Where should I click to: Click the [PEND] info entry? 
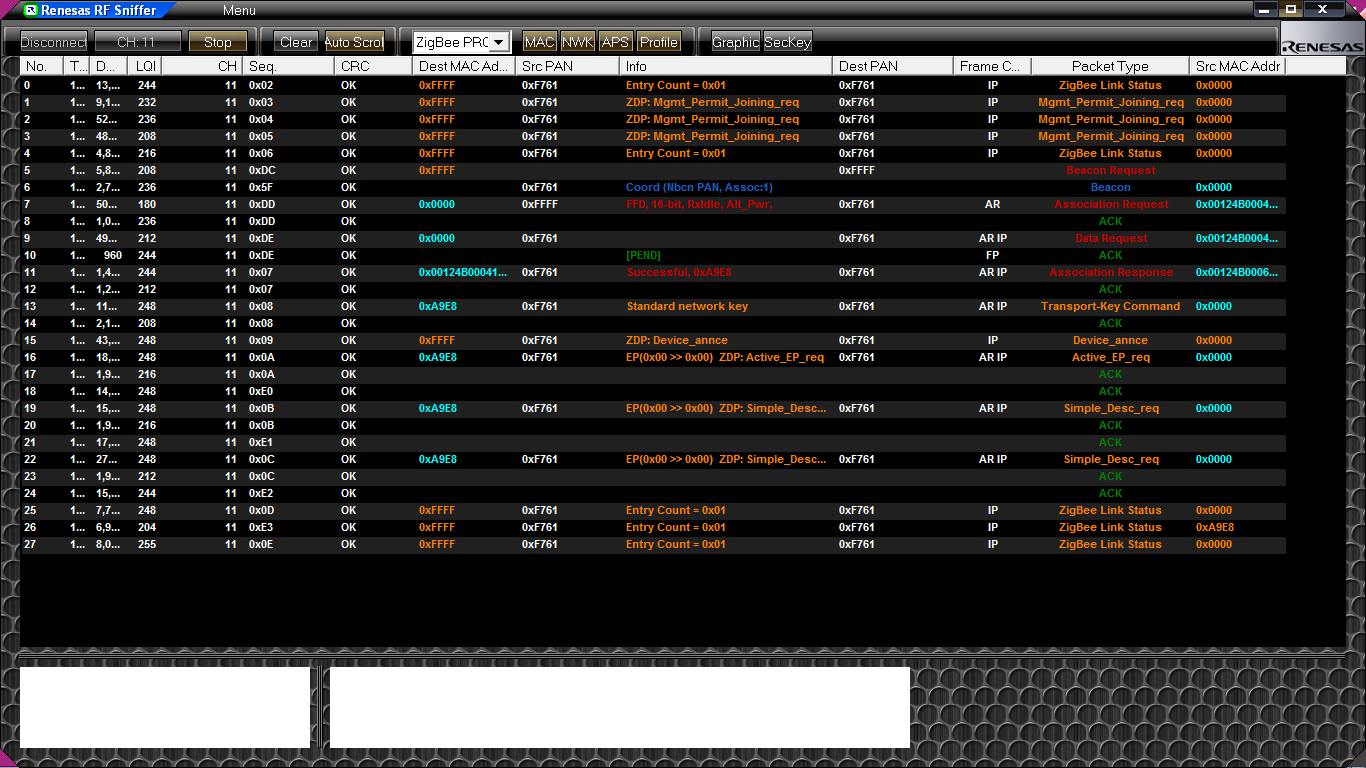pos(643,256)
